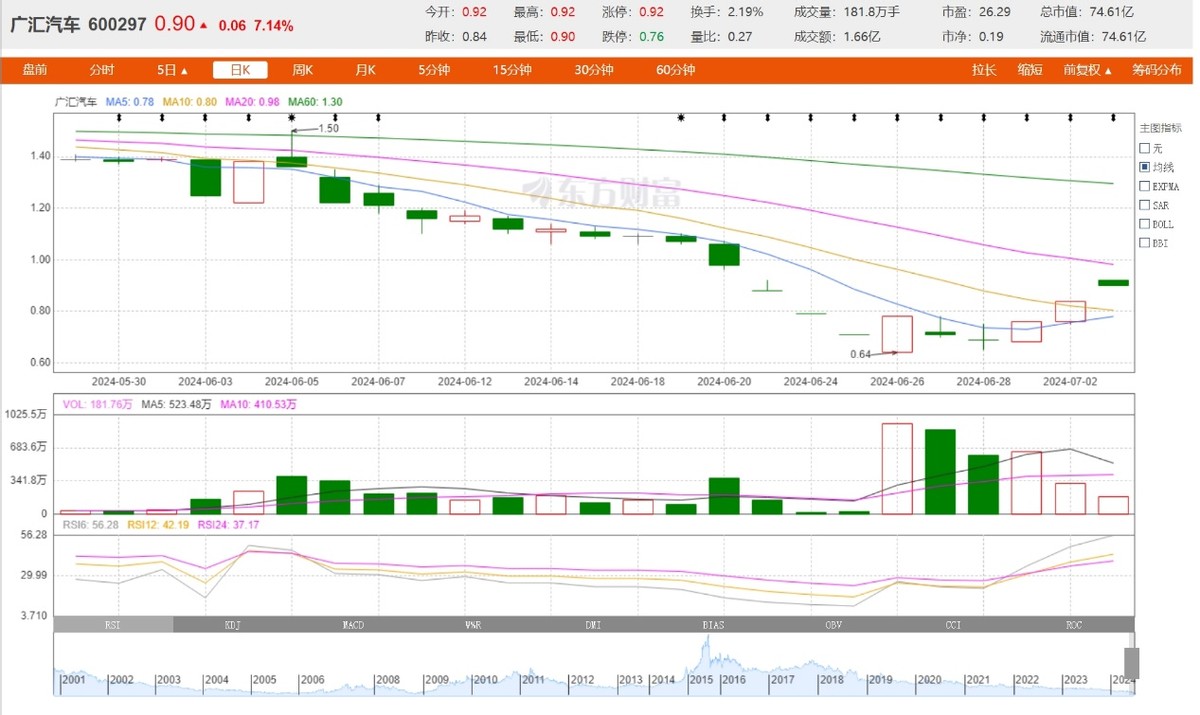Click the 拉长 stretch button
The width and height of the screenshot is (1200, 715).
(x=984, y=70)
